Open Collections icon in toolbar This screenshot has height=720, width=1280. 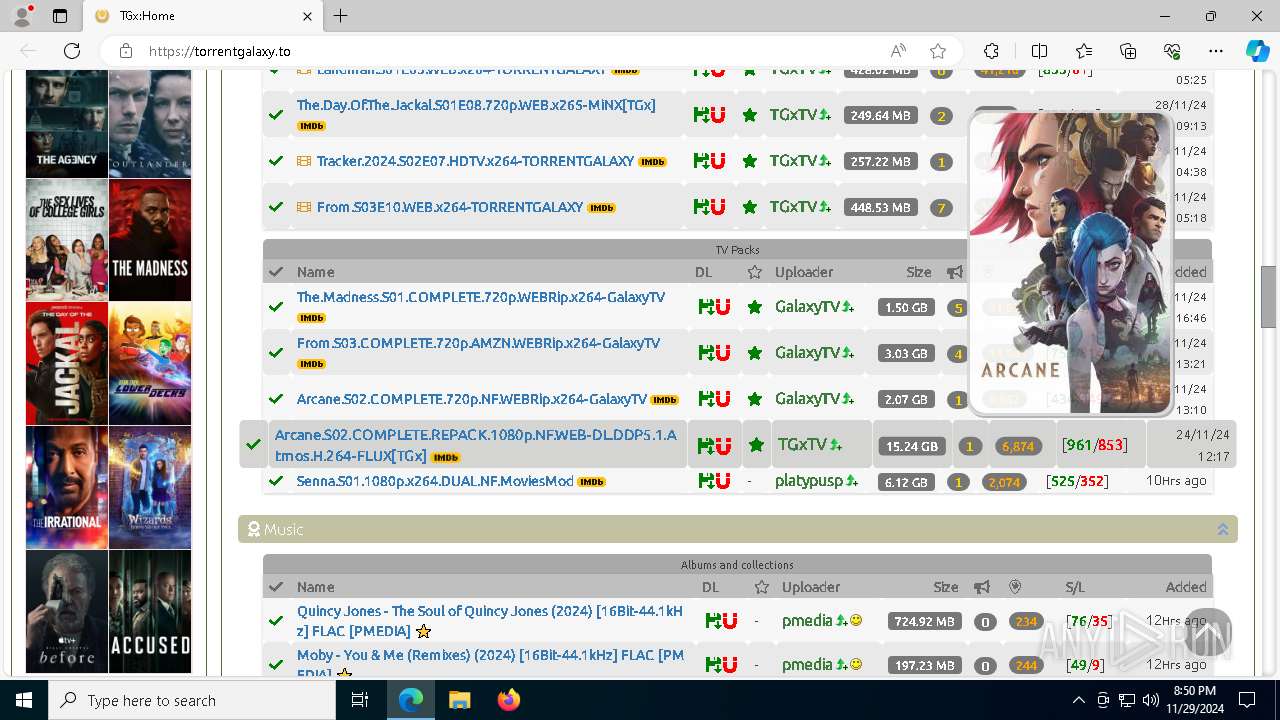coord(1128,51)
